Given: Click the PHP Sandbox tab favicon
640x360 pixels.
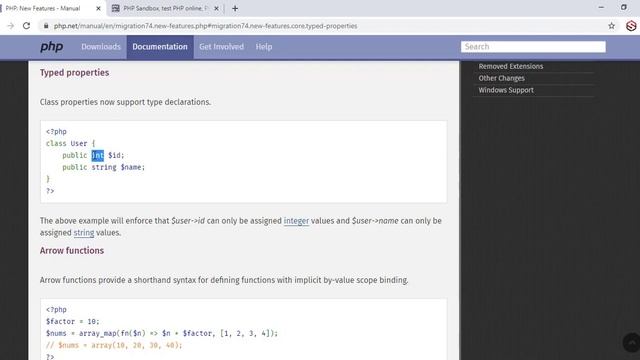Looking at the screenshot, I should click(x=116, y=8).
